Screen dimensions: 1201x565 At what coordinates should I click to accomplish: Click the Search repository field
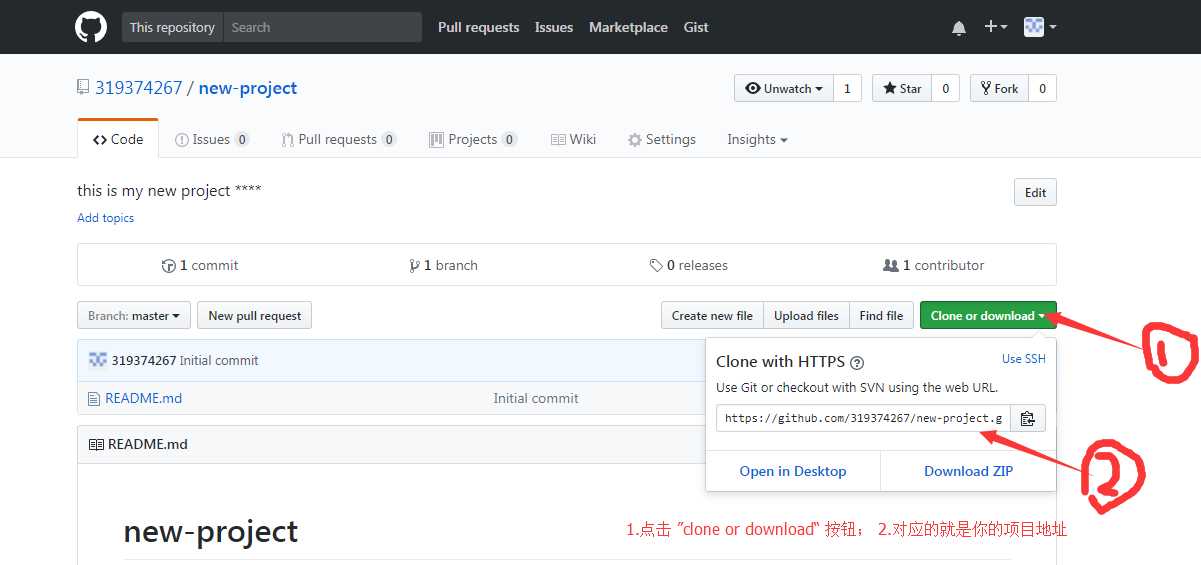322,27
